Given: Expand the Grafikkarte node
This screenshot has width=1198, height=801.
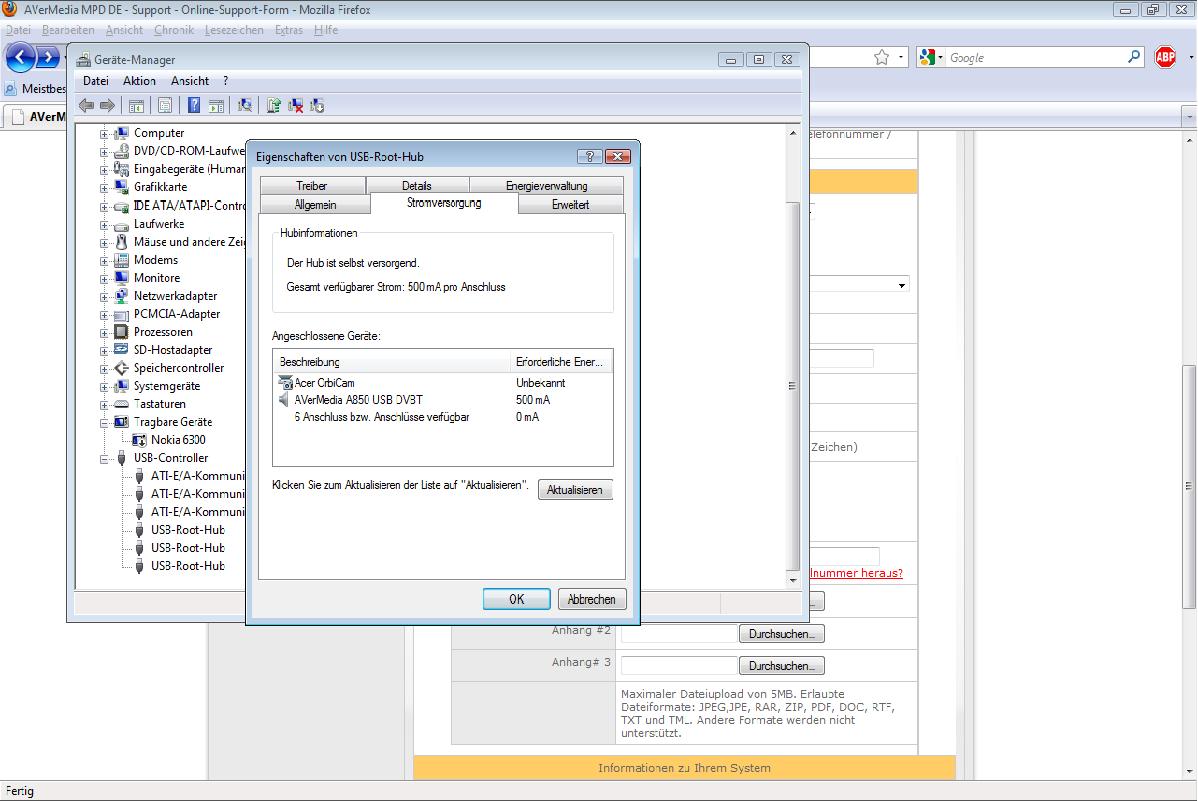Looking at the screenshot, I should click(104, 187).
